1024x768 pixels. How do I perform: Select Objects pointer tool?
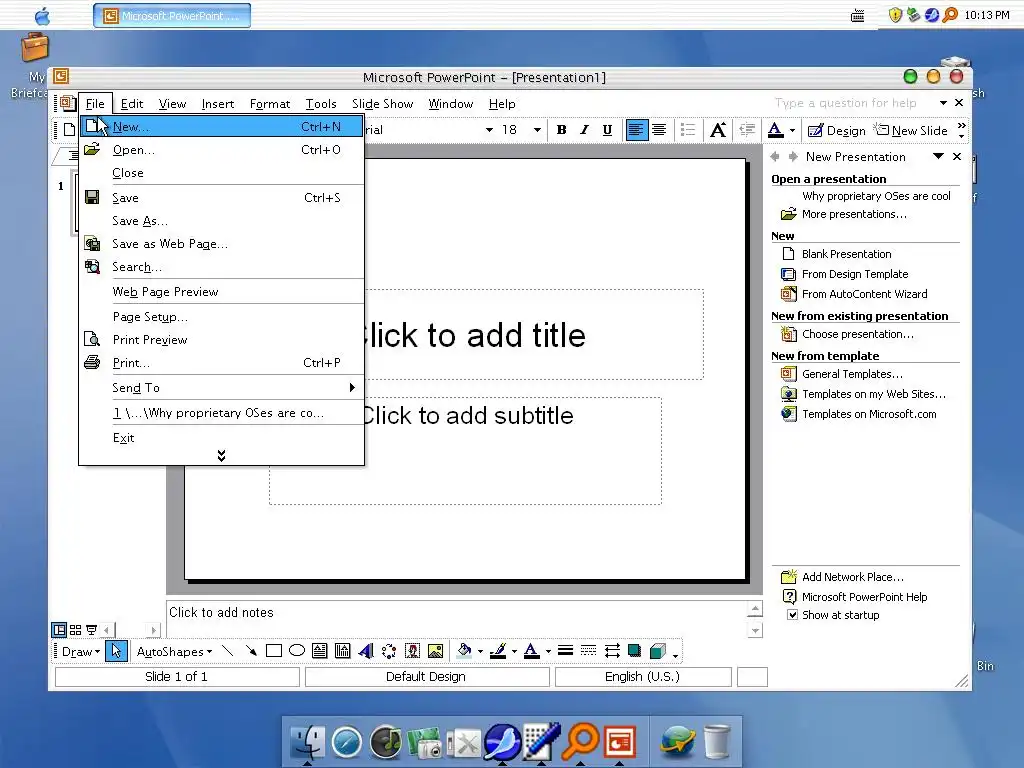tap(116, 651)
